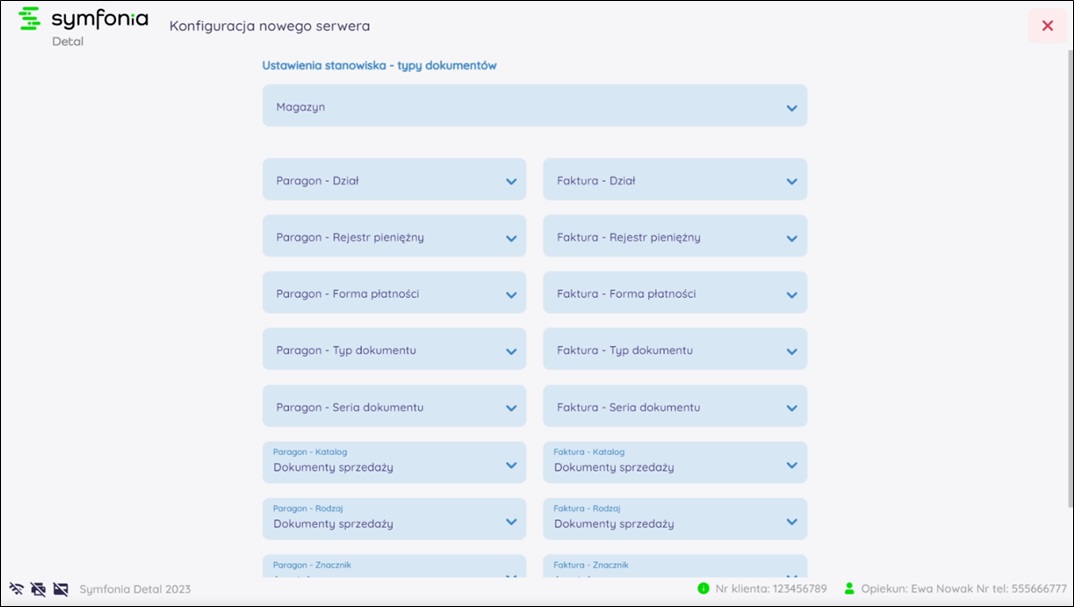Screen dimensions: 1074x607
Task: Expand Faktura - Rejestr pieniężny list
Action: pos(674,237)
